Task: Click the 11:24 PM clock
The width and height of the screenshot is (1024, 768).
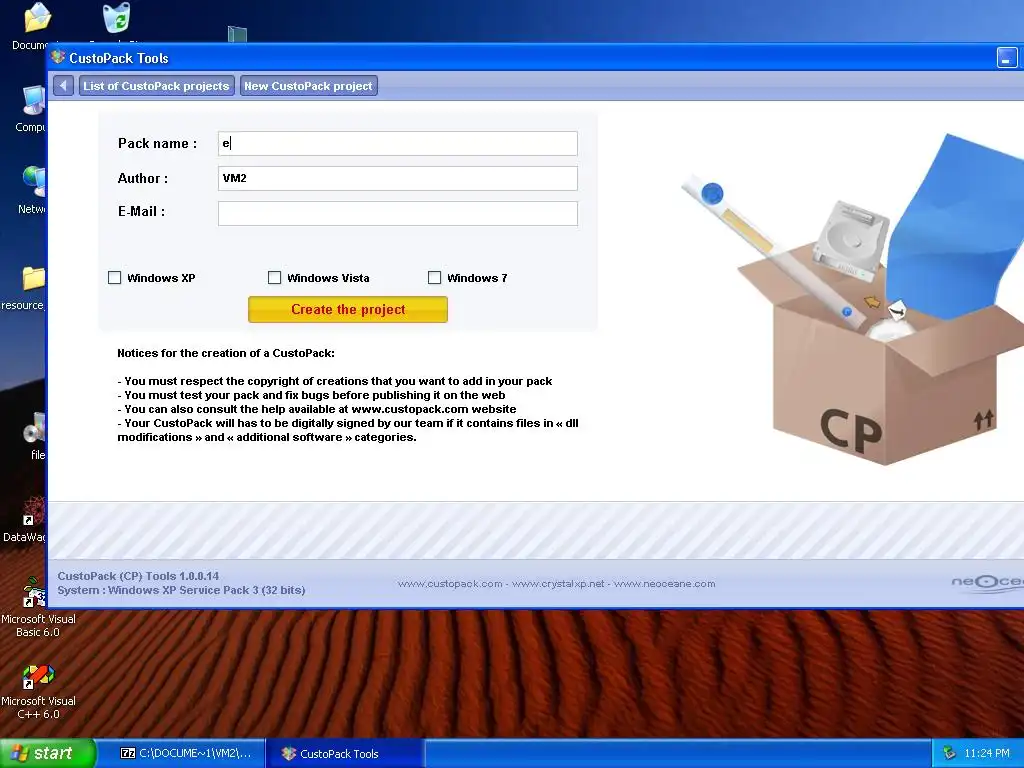Action: pos(986,754)
